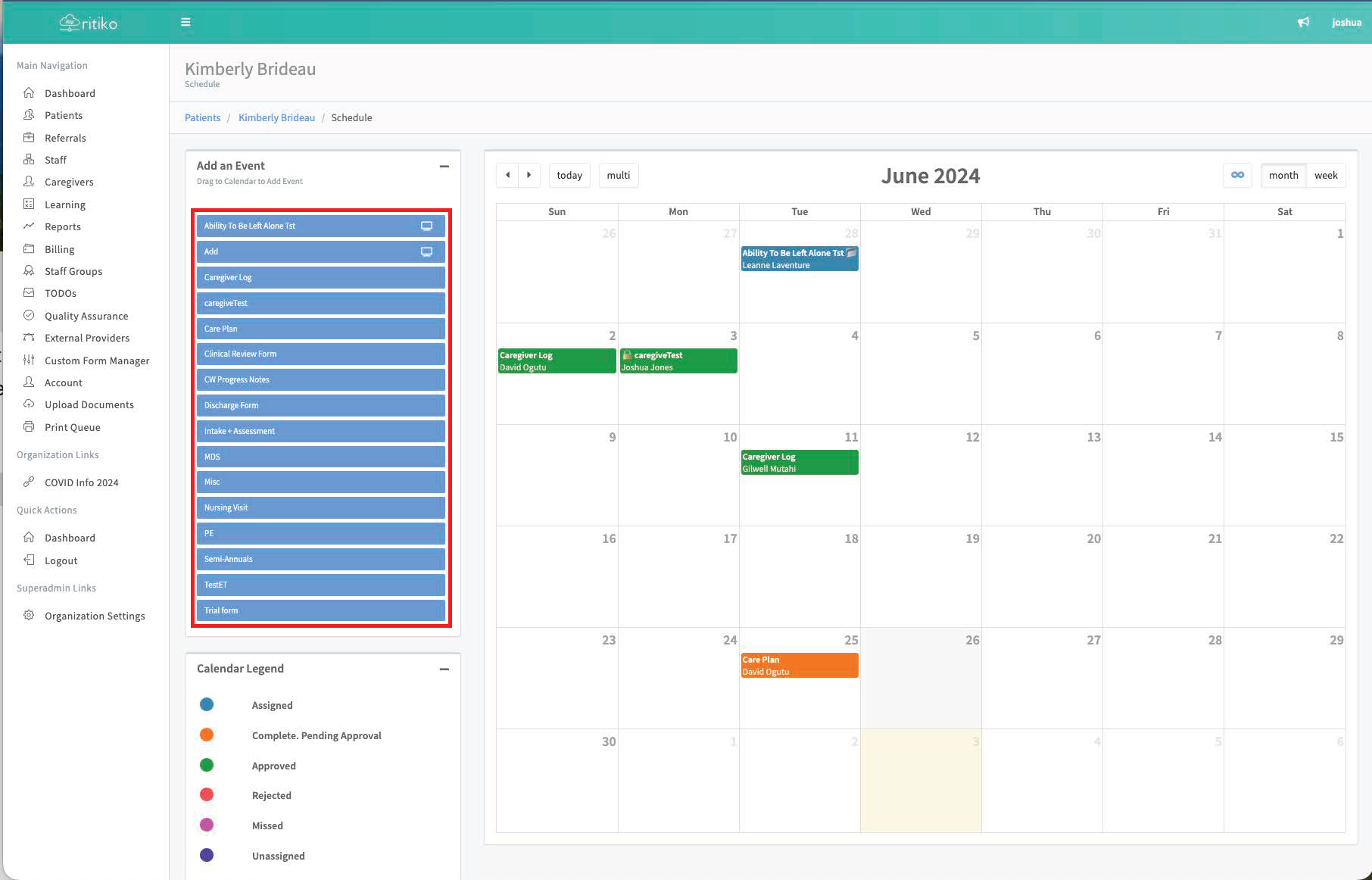Click monitor icon on Ability To Be Left Alone Tst

[426, 226]
